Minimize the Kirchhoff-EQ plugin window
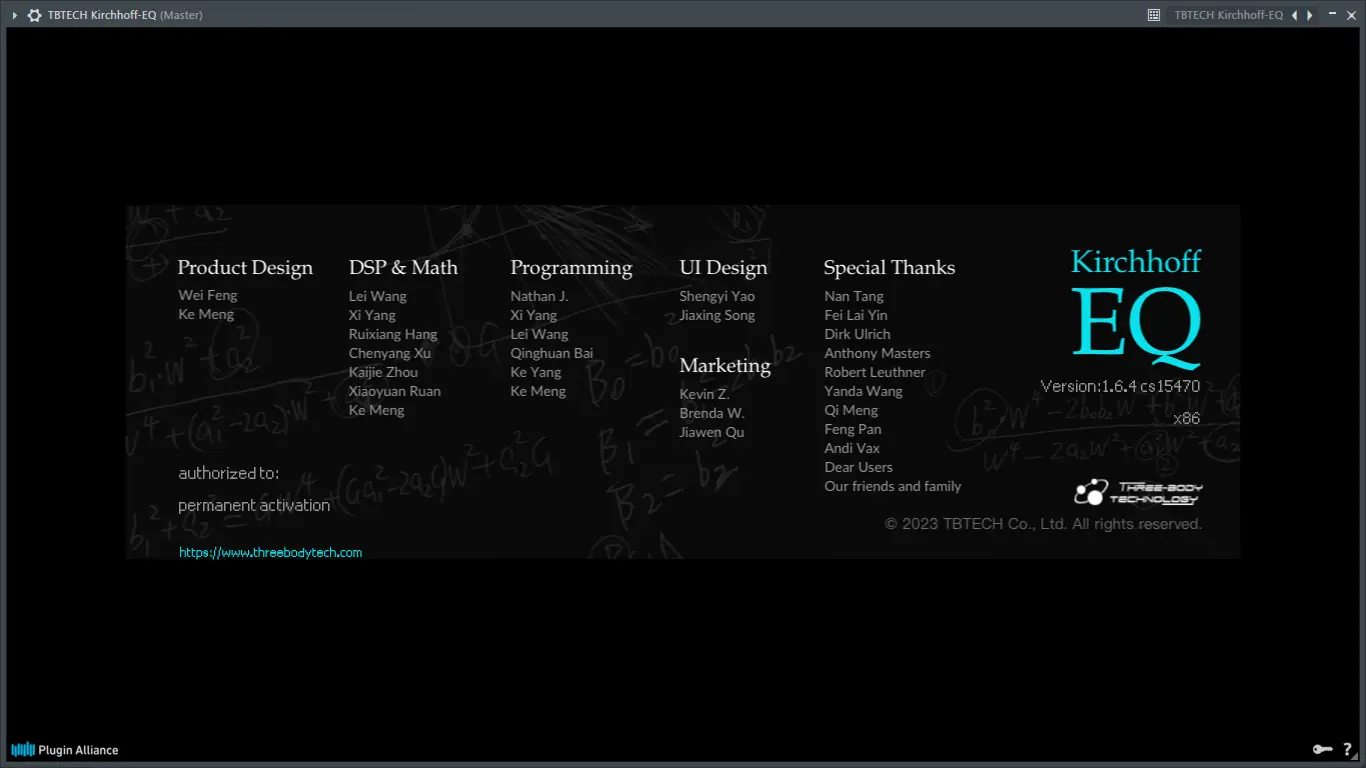 click(x=1332, y=14)
